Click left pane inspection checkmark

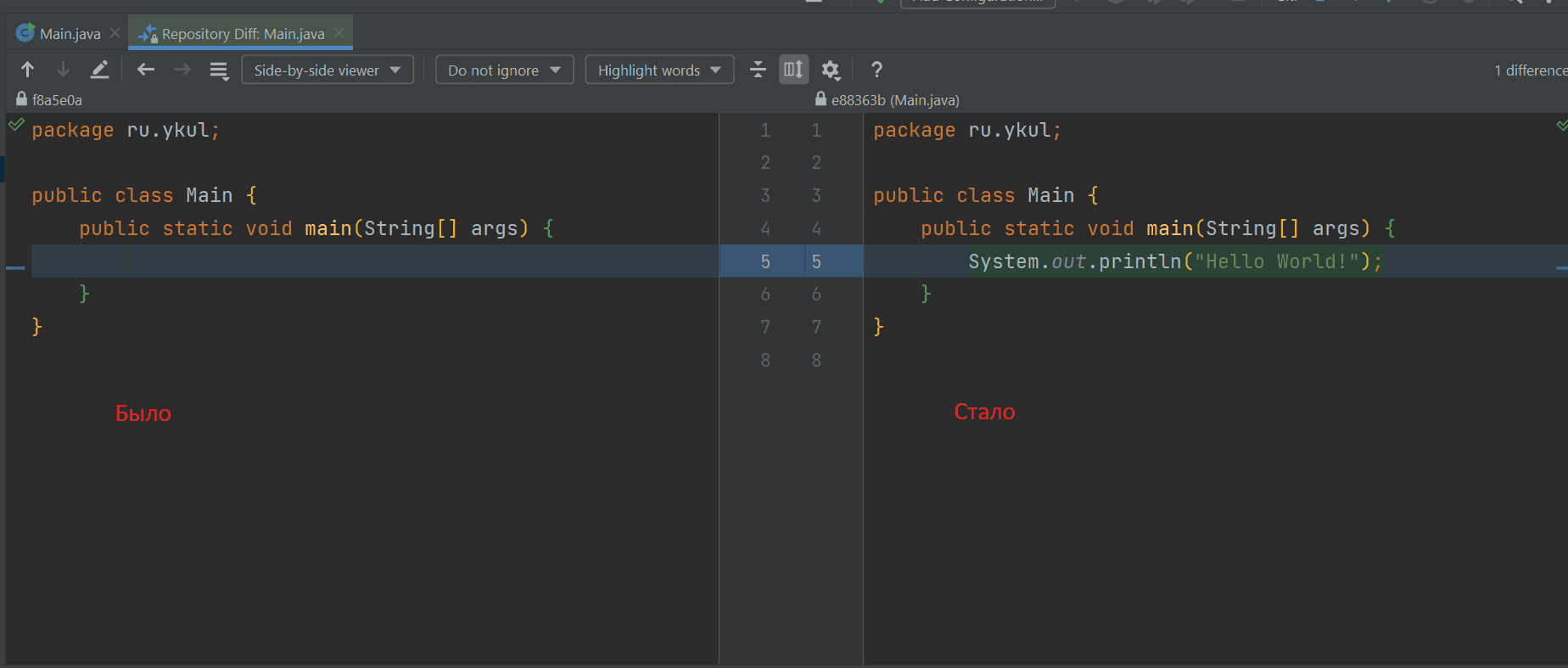(x=16, y=125)
